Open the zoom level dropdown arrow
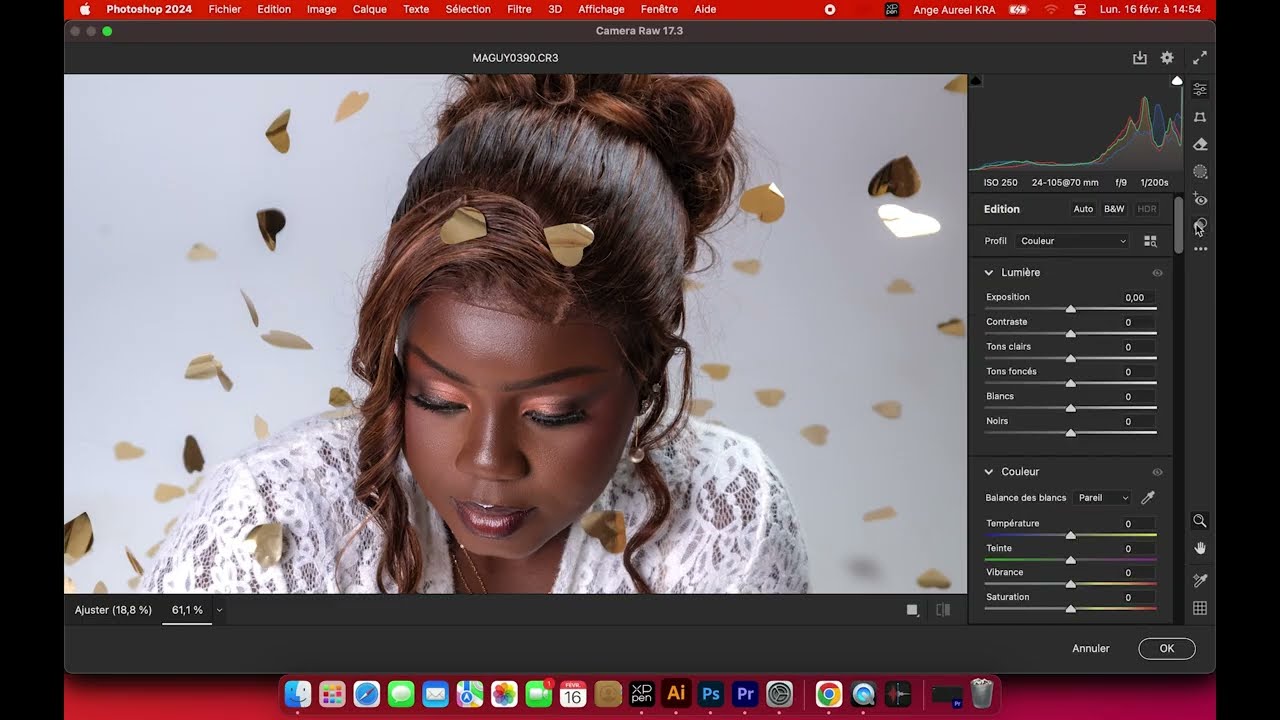Viewport: 1280px width, 720px height. [x=219, y=610]
